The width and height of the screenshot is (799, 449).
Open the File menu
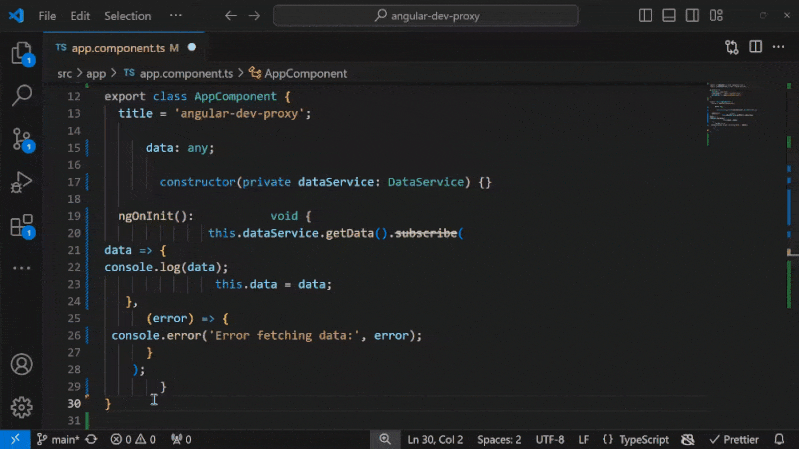coord(47,16)
